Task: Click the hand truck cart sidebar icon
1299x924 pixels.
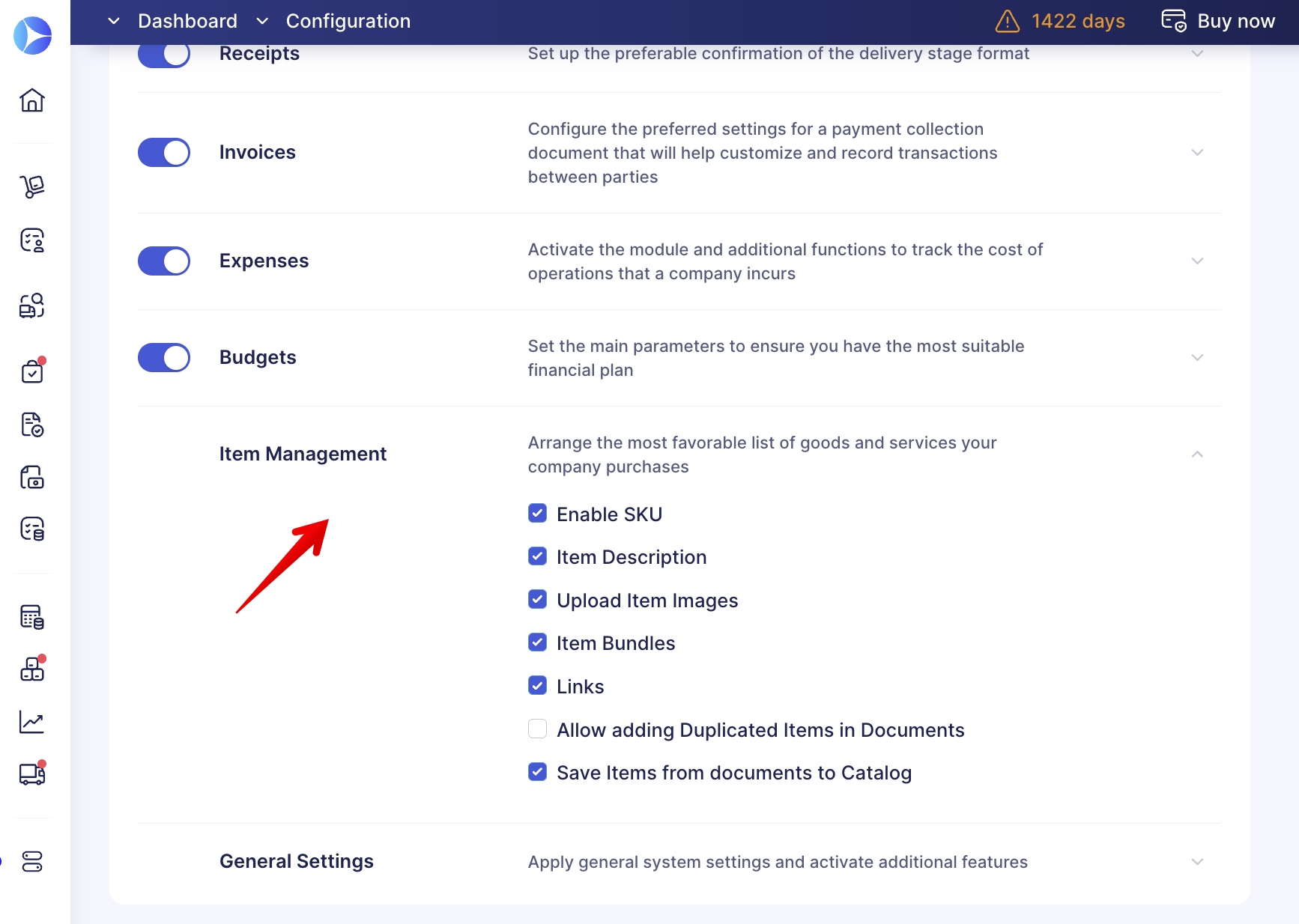Action: 32,186
